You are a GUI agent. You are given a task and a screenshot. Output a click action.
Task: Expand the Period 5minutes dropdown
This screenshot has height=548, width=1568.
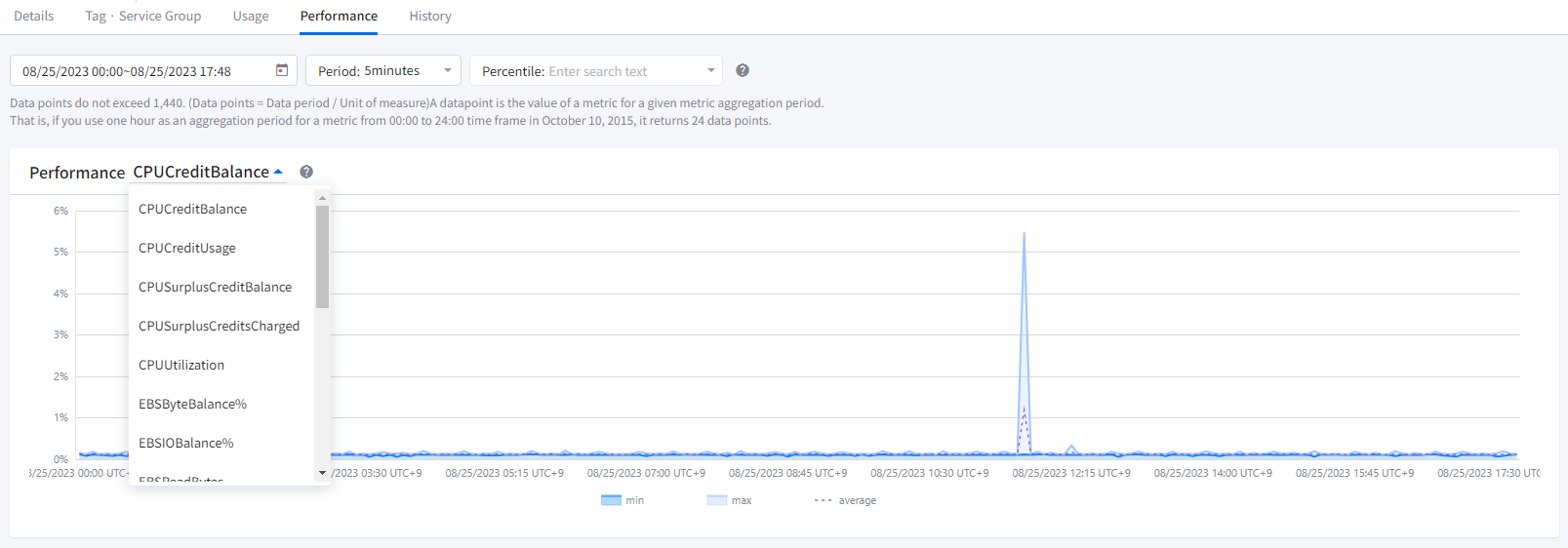coord(382,71)
